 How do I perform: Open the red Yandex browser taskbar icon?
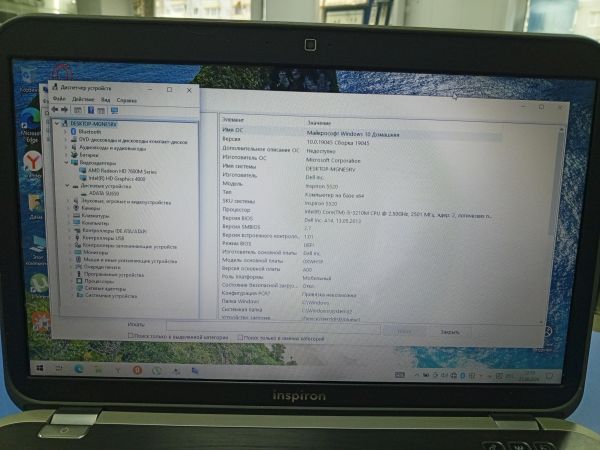click(x=137, y=370)
